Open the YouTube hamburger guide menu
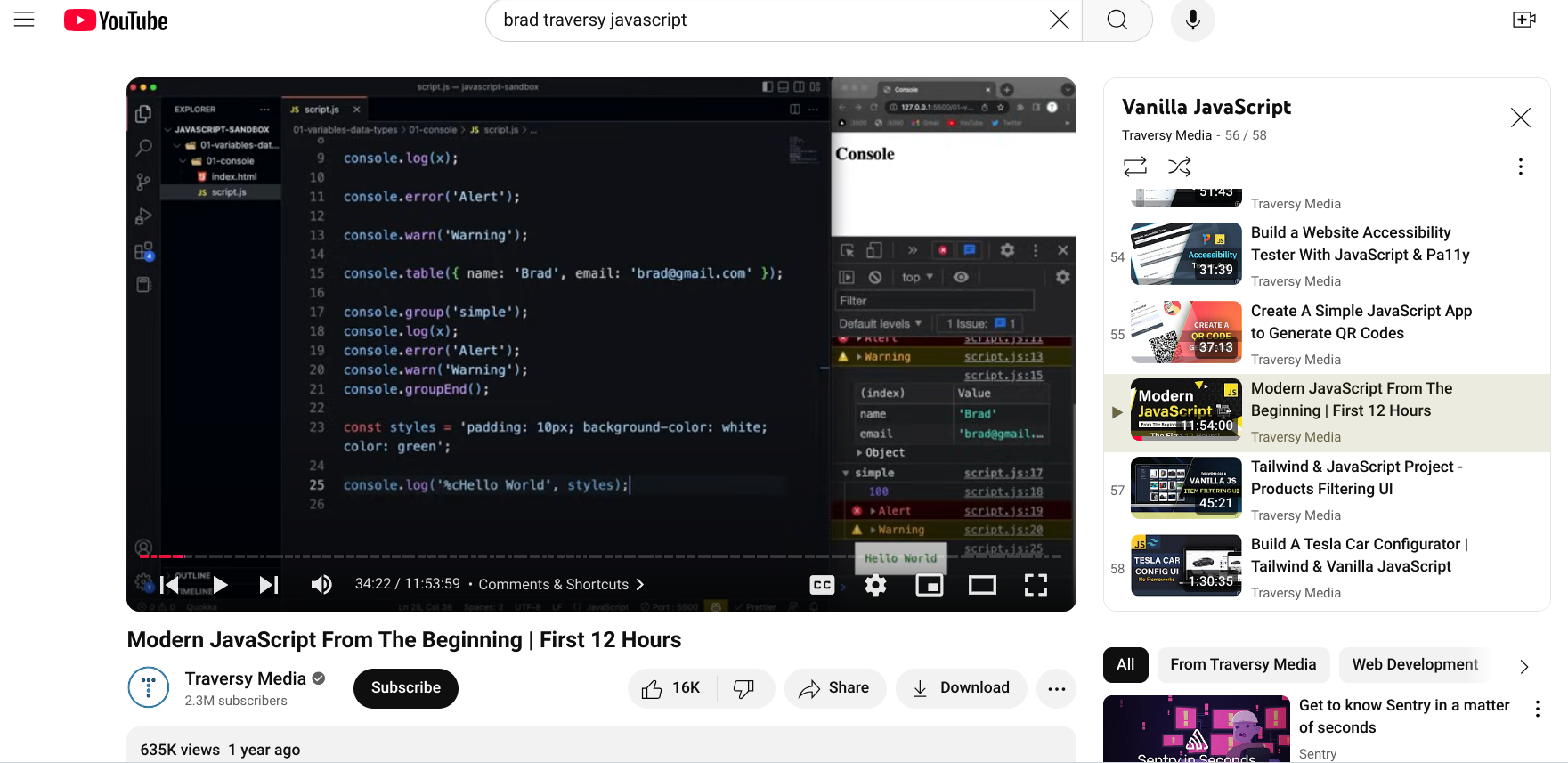 pos(24,20)
